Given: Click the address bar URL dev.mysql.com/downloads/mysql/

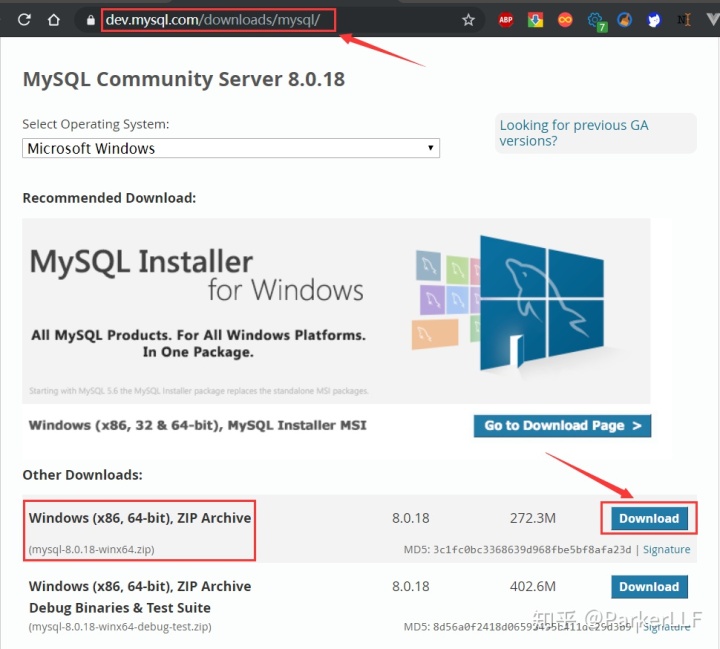Looking at the screenshot, I should point(213,20).
